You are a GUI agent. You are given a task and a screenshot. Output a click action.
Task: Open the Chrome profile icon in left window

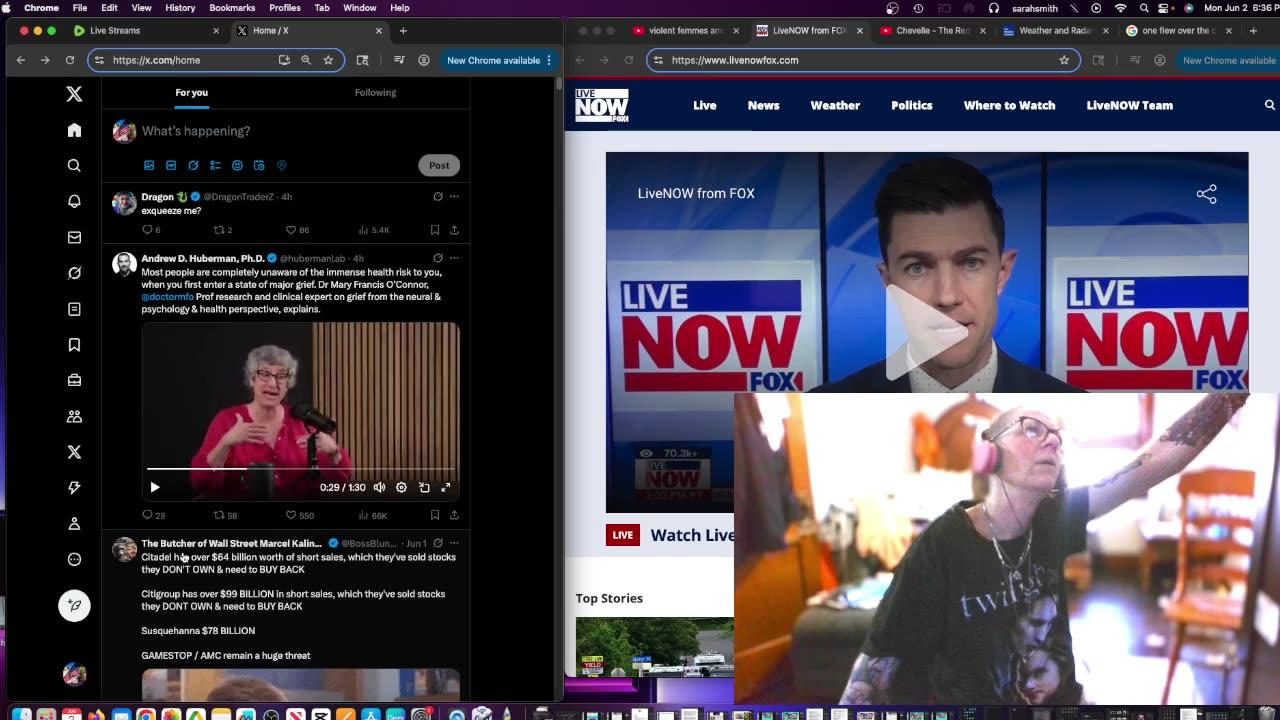pyautogui.click(x=424, y=60)
